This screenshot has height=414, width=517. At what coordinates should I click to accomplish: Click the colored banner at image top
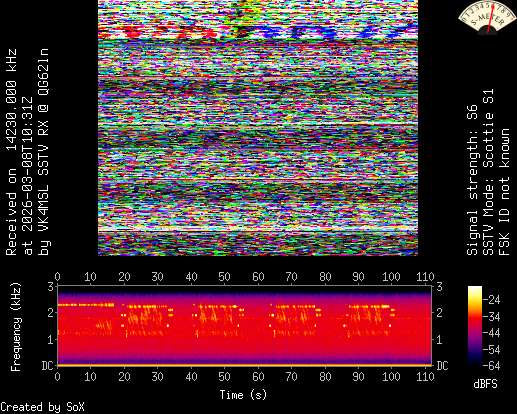(258, 20)
